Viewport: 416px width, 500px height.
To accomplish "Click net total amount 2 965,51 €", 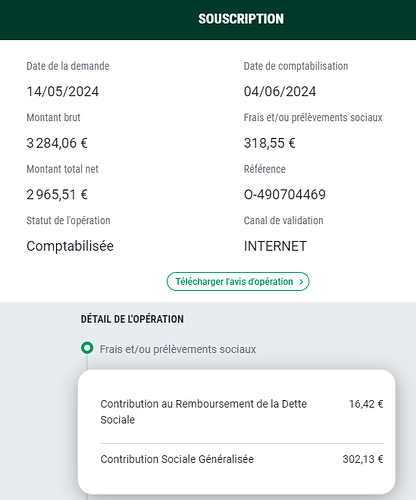I will 57,194.
